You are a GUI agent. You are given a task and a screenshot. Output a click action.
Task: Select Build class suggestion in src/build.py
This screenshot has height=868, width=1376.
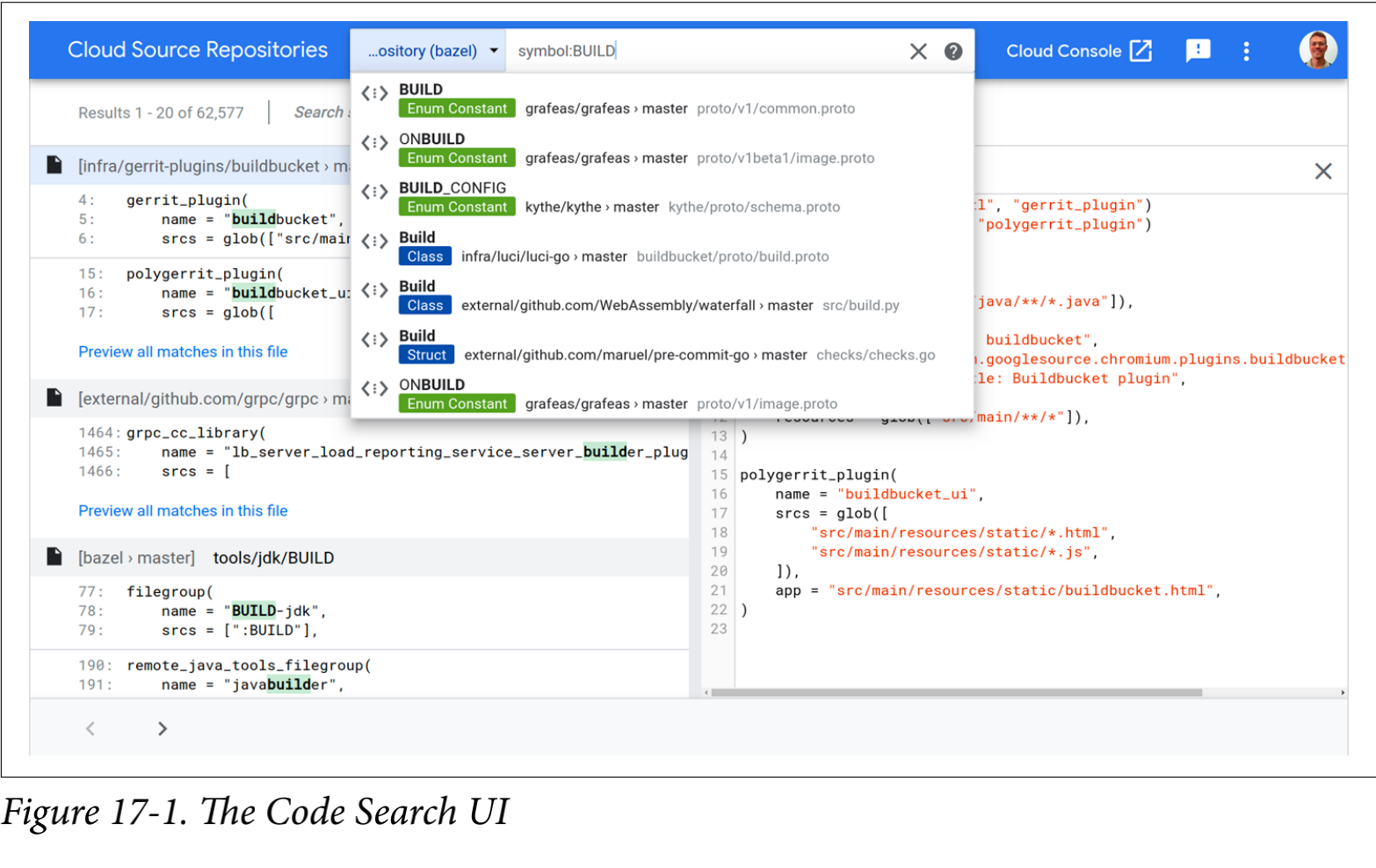click(663, 296)
